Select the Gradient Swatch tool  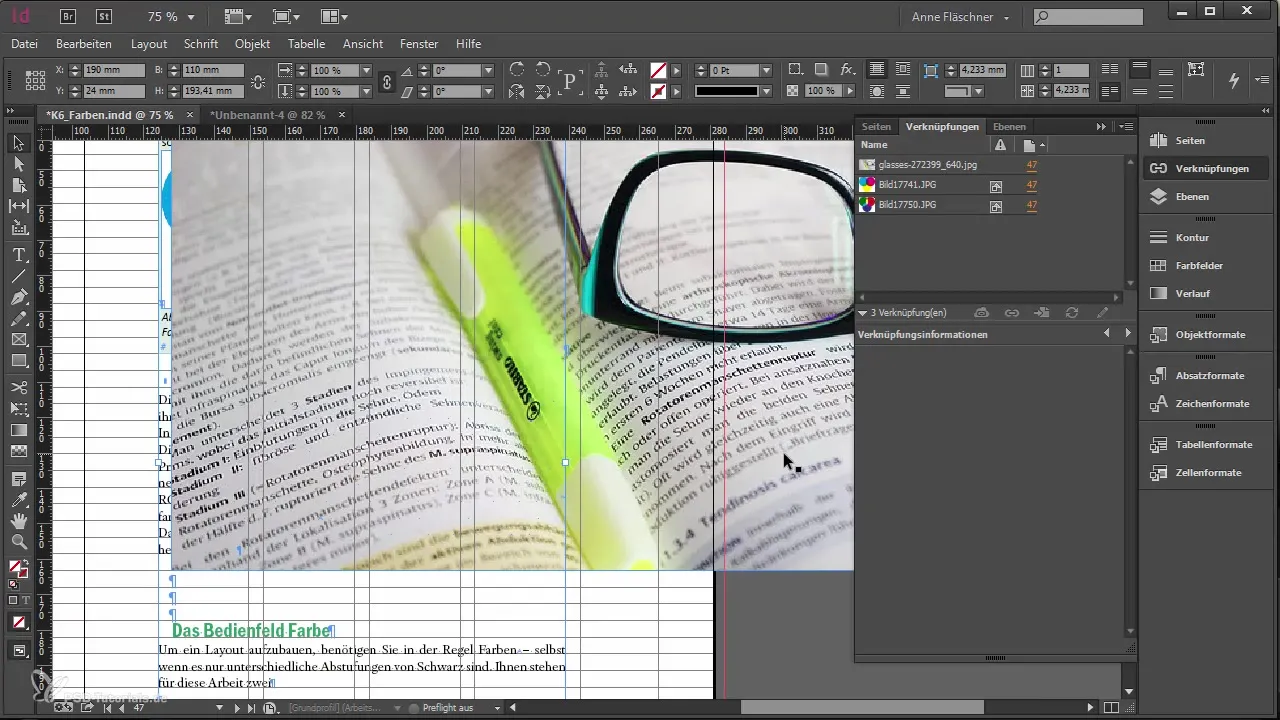click(x=18, y=430)
